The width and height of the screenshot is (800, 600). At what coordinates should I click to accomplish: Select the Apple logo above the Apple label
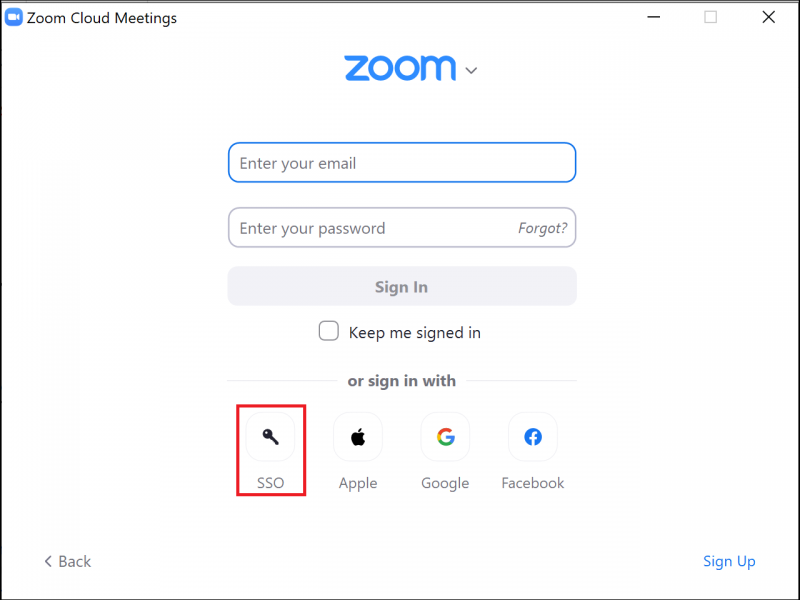[357, 436]
